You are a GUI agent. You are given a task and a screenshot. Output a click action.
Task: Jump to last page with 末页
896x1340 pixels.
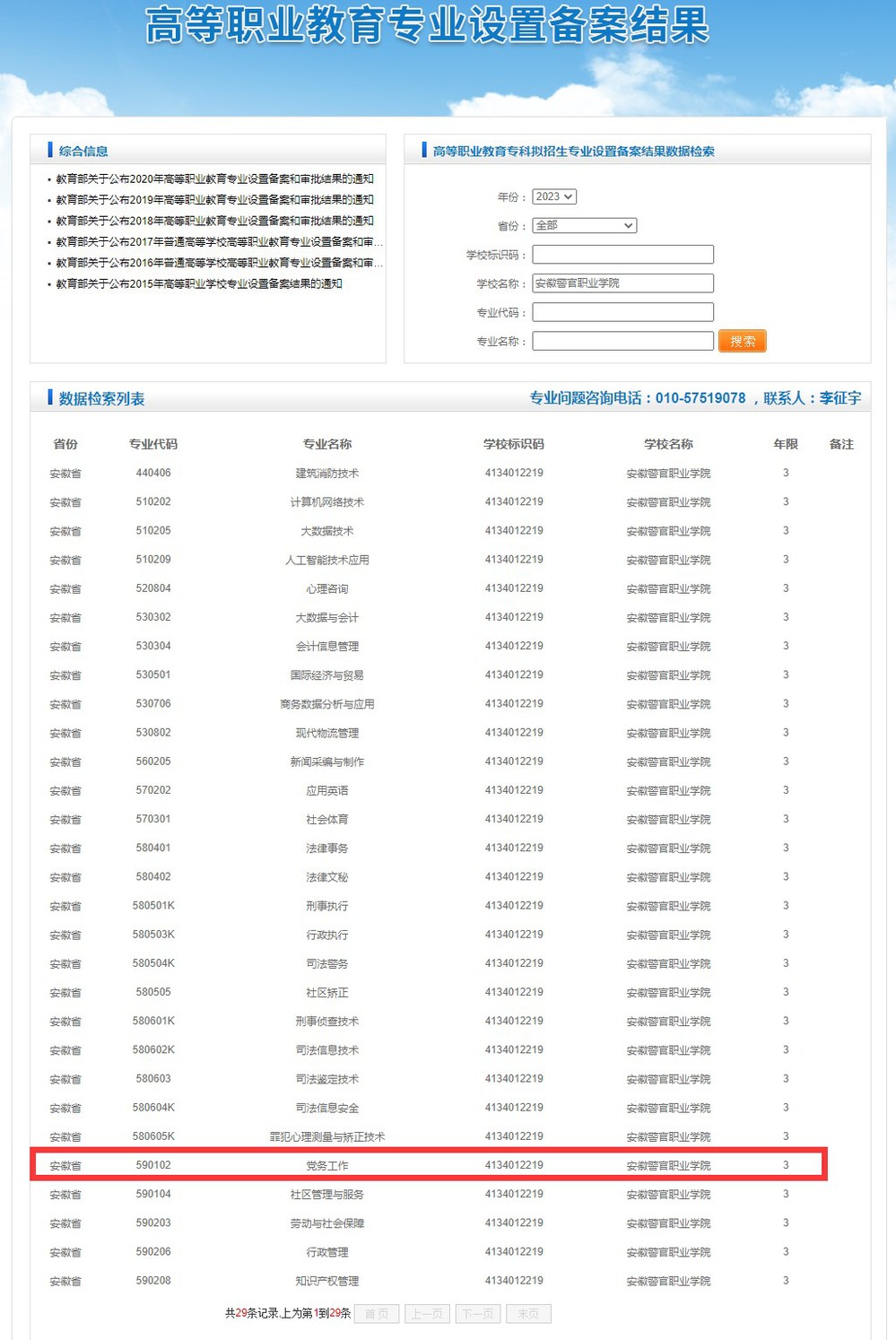tap(528, 1314)
